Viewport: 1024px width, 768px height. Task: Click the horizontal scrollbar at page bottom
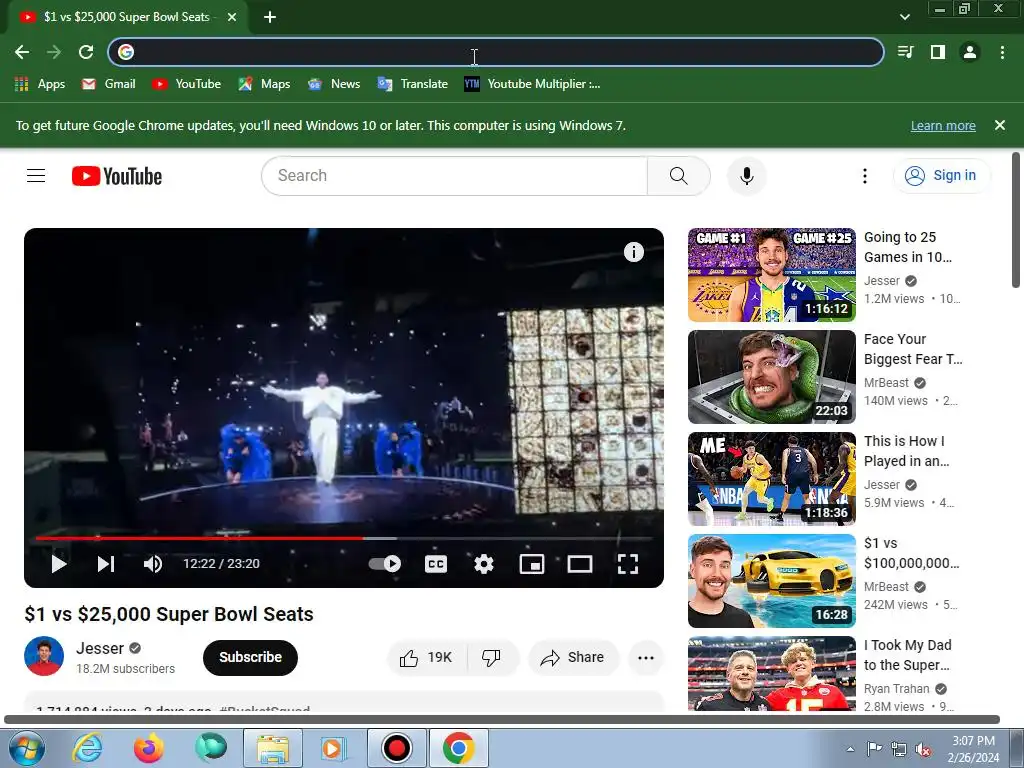[502, 719]
